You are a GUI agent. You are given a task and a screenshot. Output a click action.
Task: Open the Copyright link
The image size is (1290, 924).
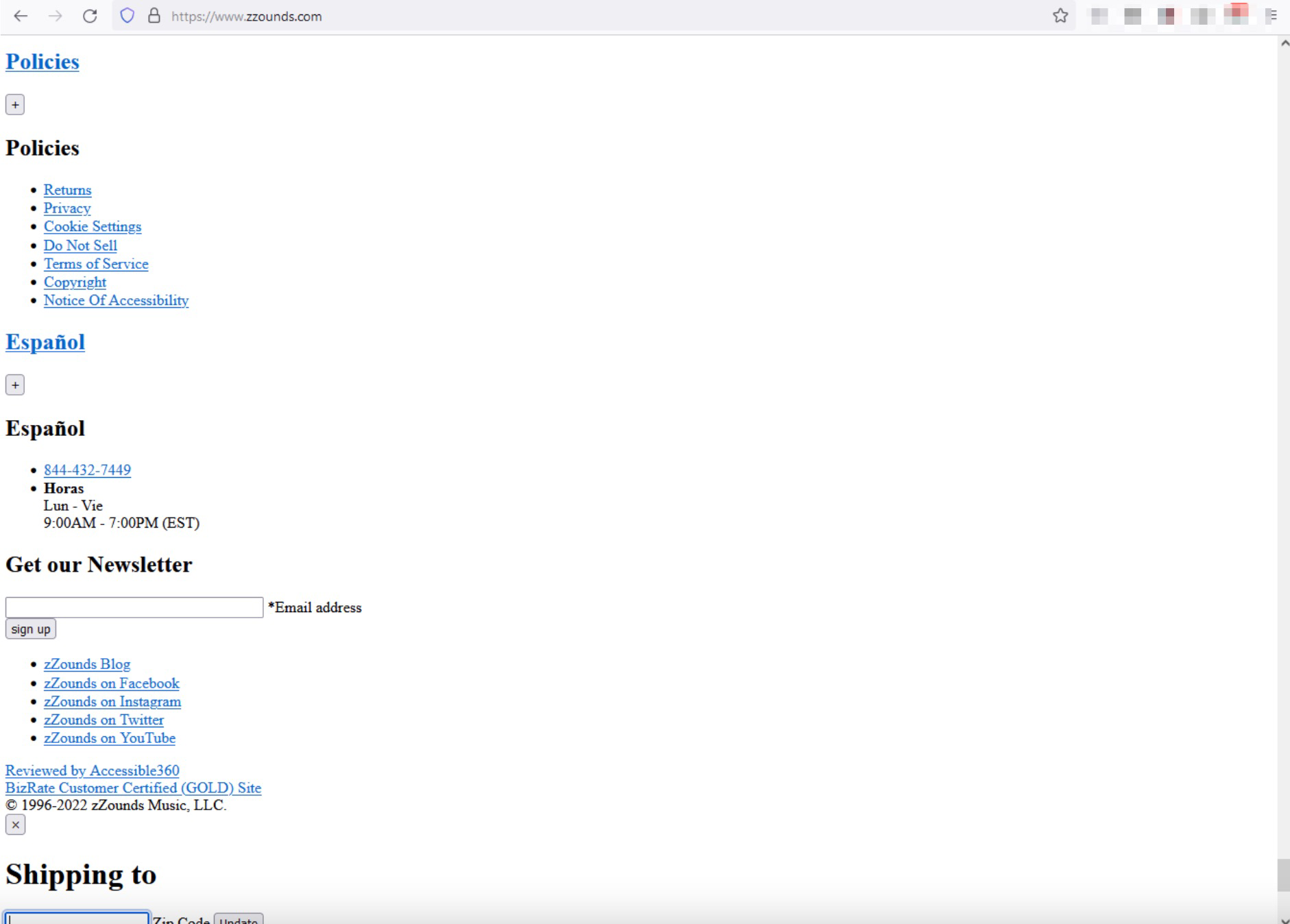(75, 282)
